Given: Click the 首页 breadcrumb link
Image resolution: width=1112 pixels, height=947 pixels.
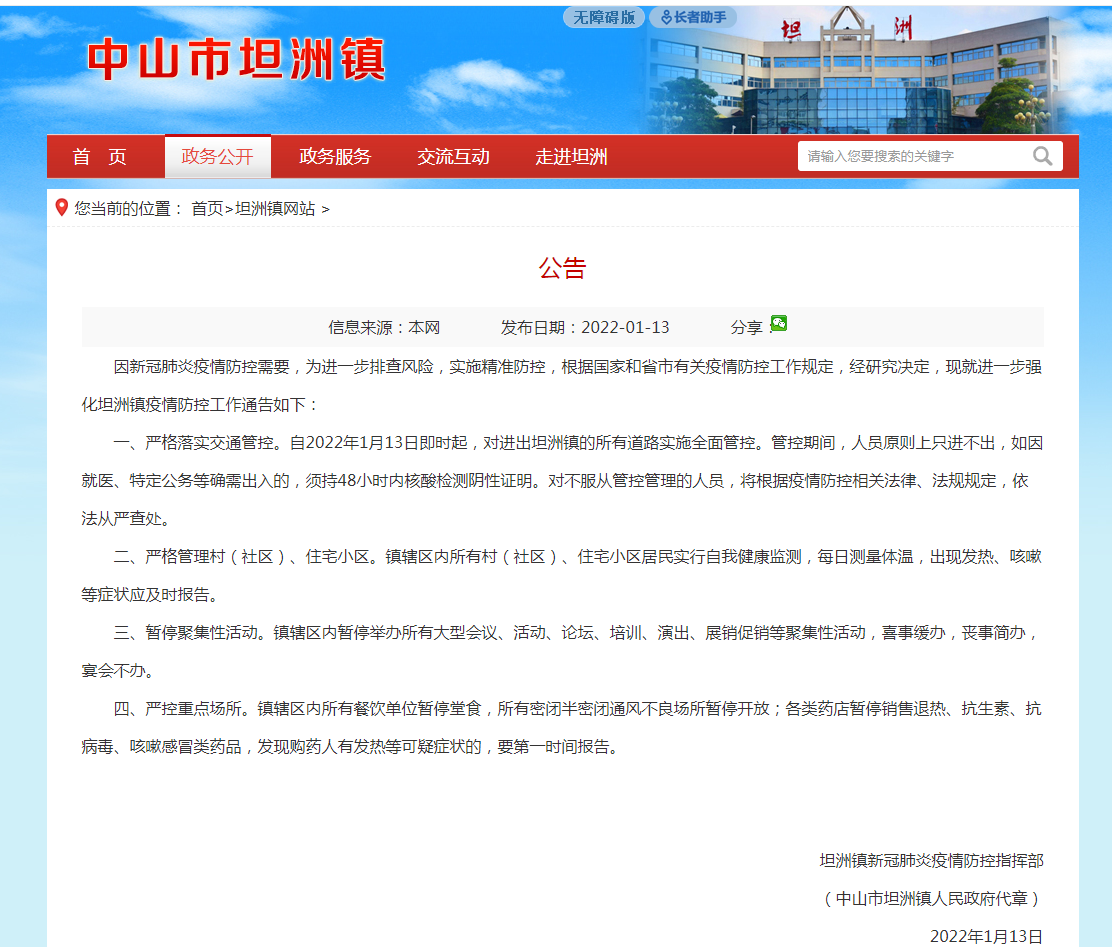Looking at the screenshot, I should click(207, 209).
